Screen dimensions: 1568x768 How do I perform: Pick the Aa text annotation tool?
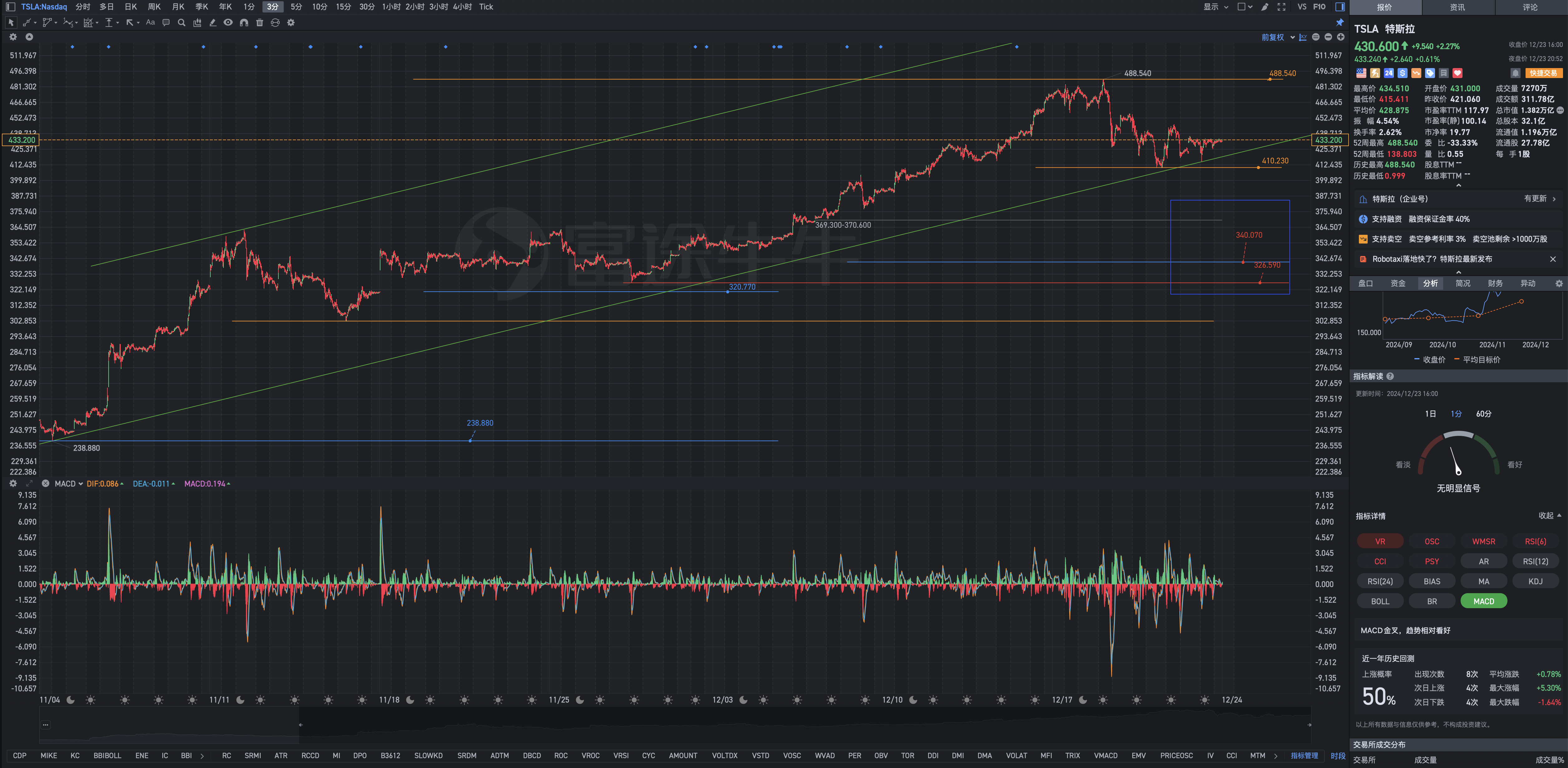(x=150, y=22)
